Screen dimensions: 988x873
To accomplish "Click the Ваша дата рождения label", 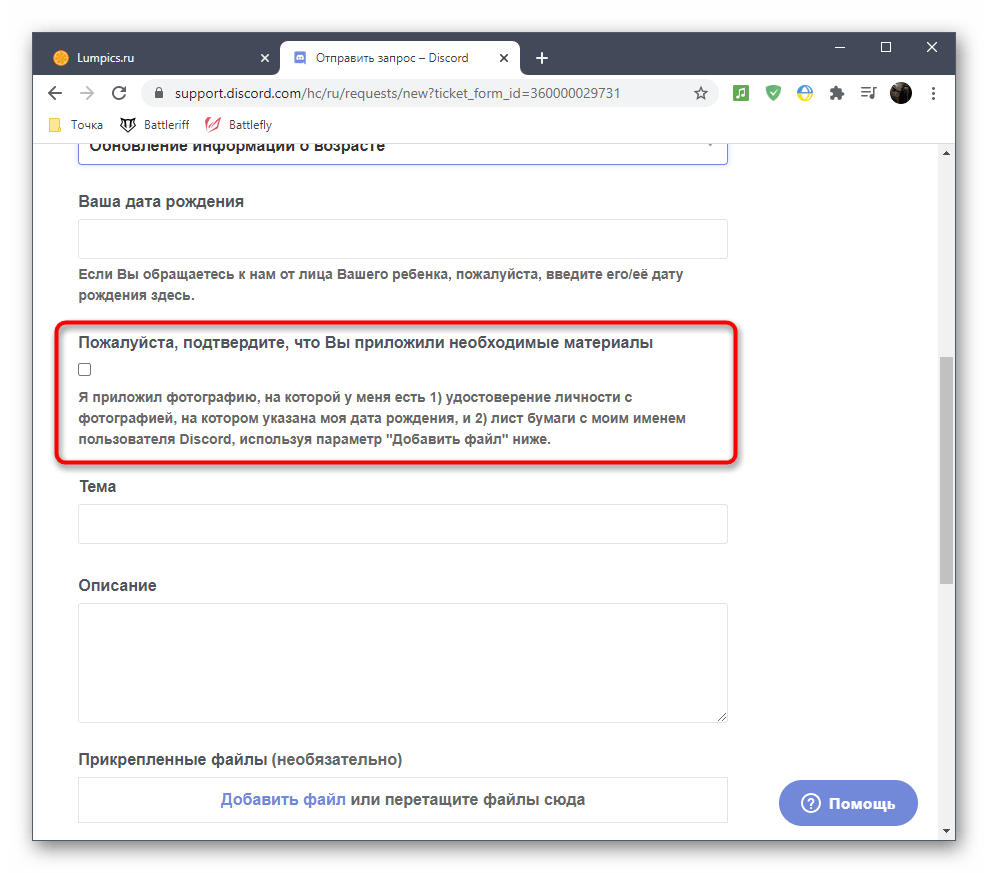I will click(x=161, y=201).
